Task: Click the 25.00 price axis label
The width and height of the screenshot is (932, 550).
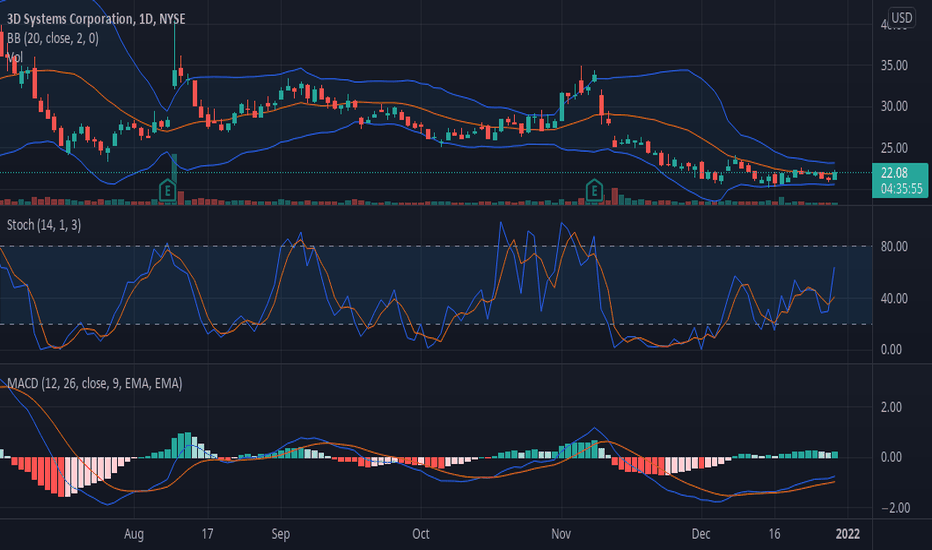Action: (x=894, y=147)
